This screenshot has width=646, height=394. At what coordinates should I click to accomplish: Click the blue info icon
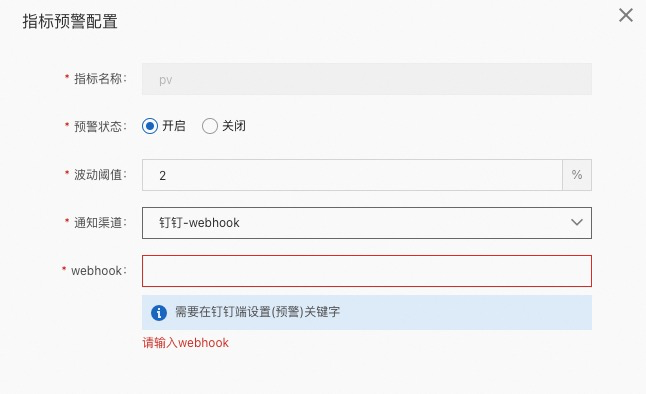tap(159, 312)
